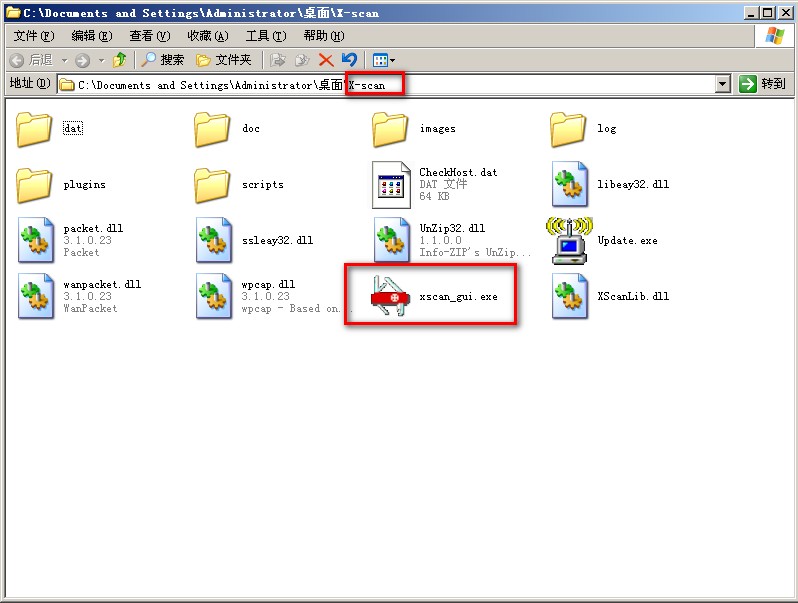This screenshot has width=798, height=603.
Task: Select the file name wpcap.dll
Action: 268,284
